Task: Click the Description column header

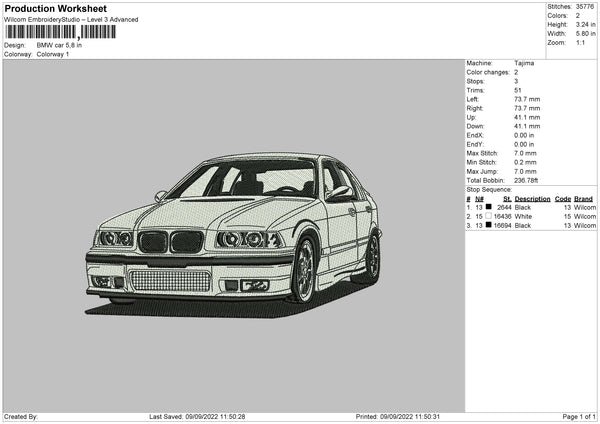Action: point(534,198)
